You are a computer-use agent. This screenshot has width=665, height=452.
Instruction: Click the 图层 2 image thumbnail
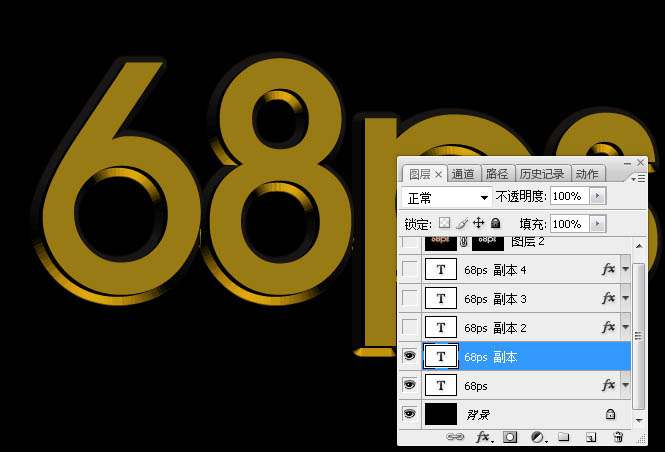(x=441, y=243)
